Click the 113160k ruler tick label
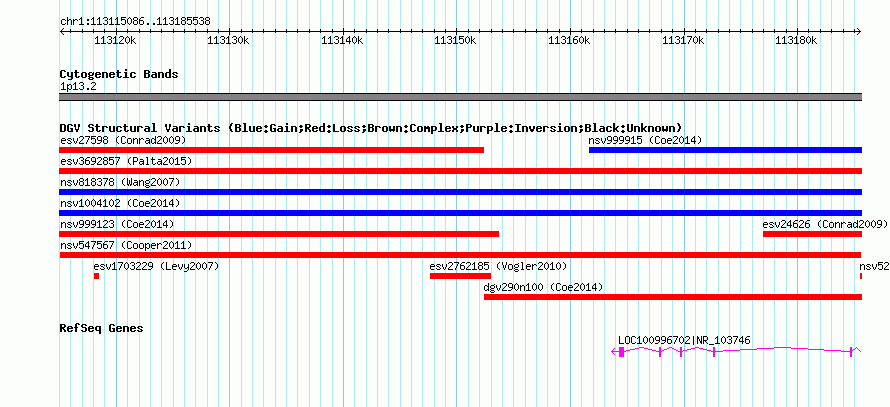Screen dimensions: 890x407 coord(570,40)
